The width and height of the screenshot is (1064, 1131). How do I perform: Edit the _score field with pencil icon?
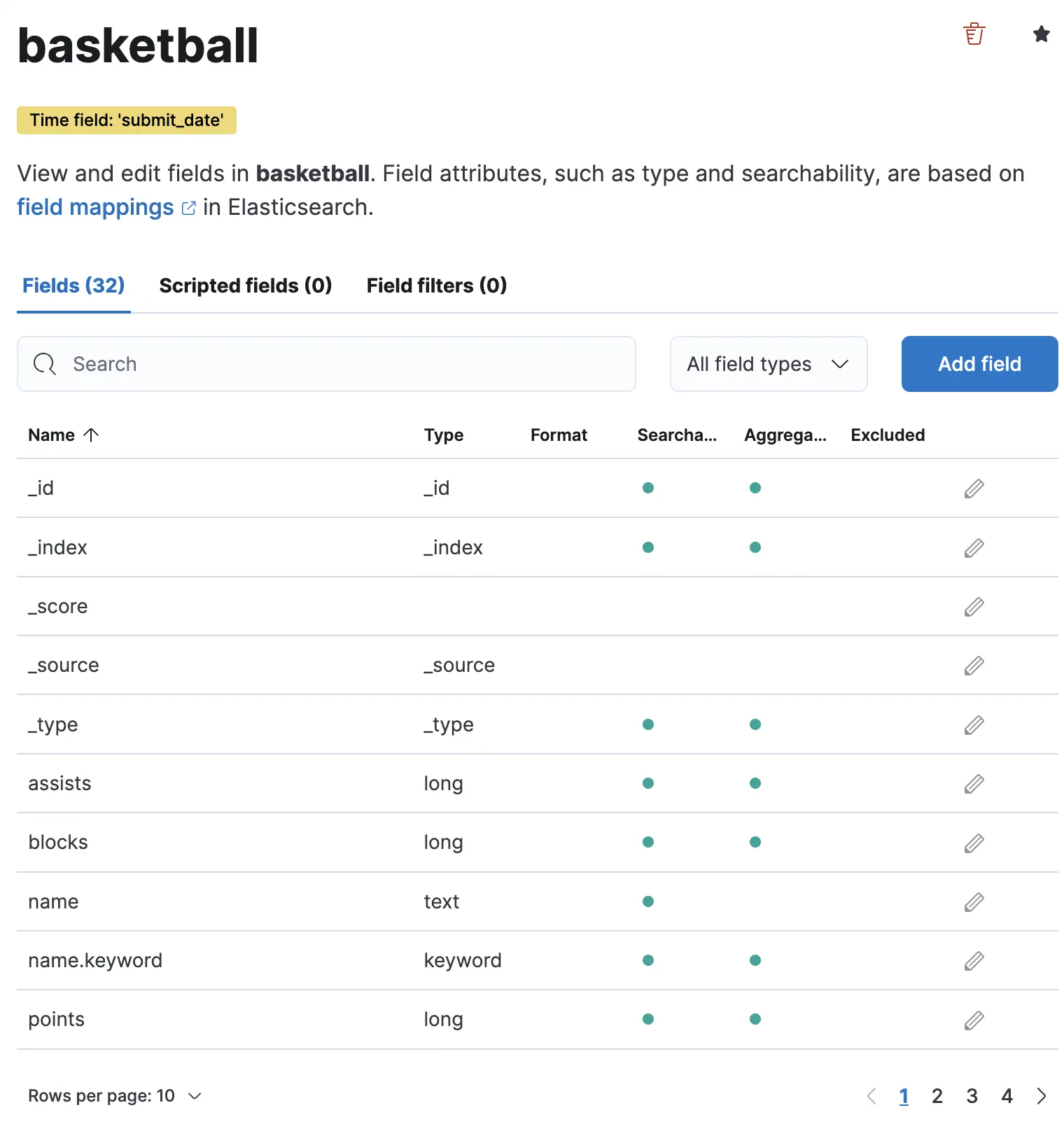click(x=974, y=607)
